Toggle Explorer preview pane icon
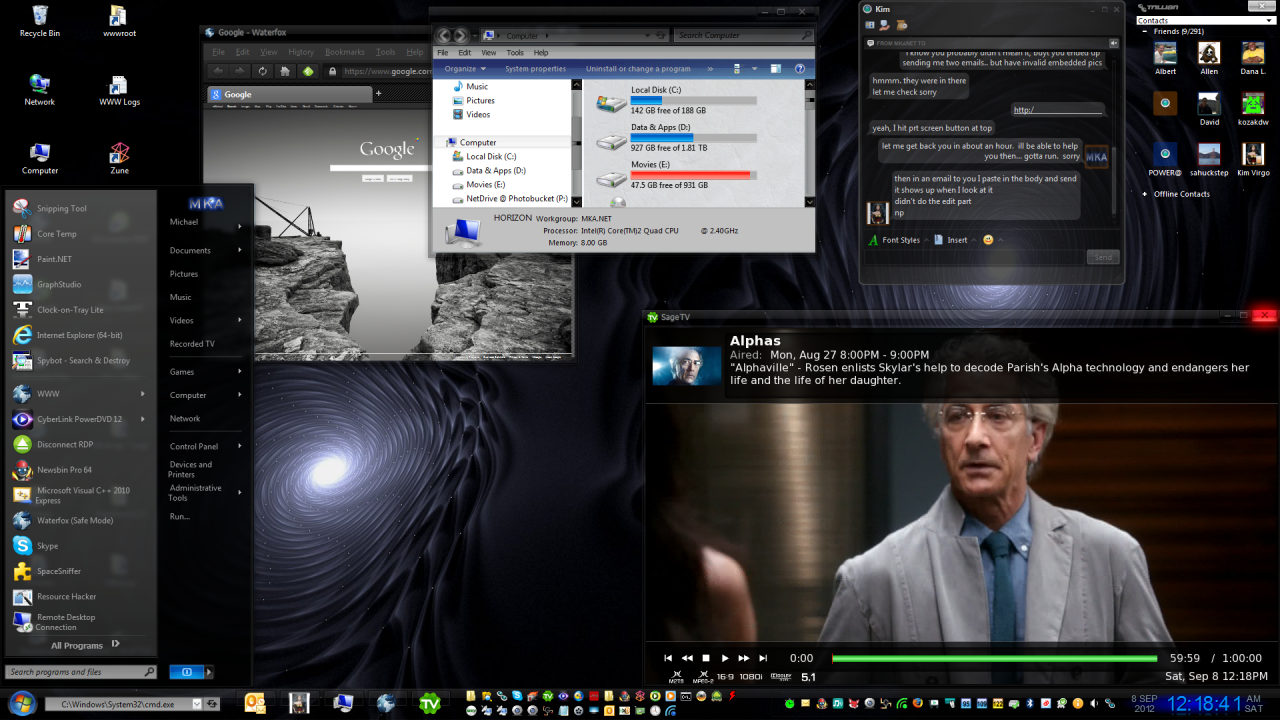 coord(775,69)
